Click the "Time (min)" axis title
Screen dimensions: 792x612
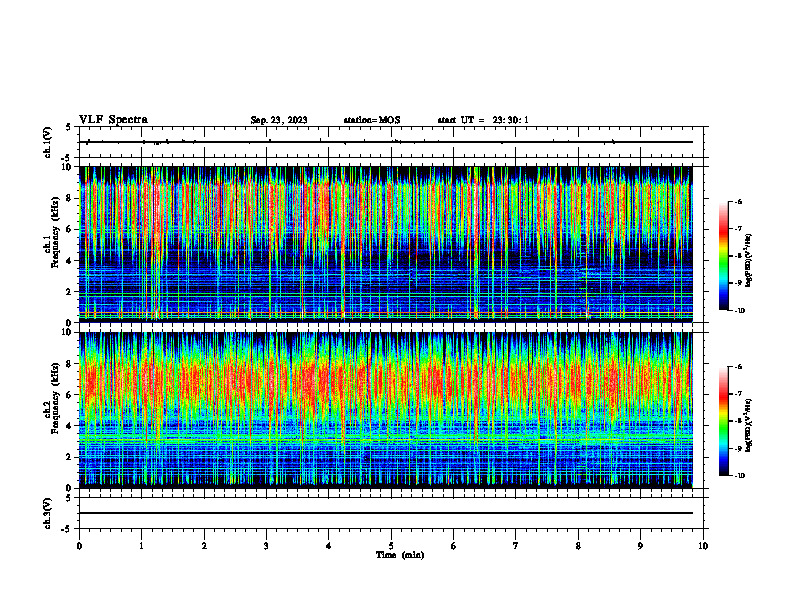pos(400,555)
